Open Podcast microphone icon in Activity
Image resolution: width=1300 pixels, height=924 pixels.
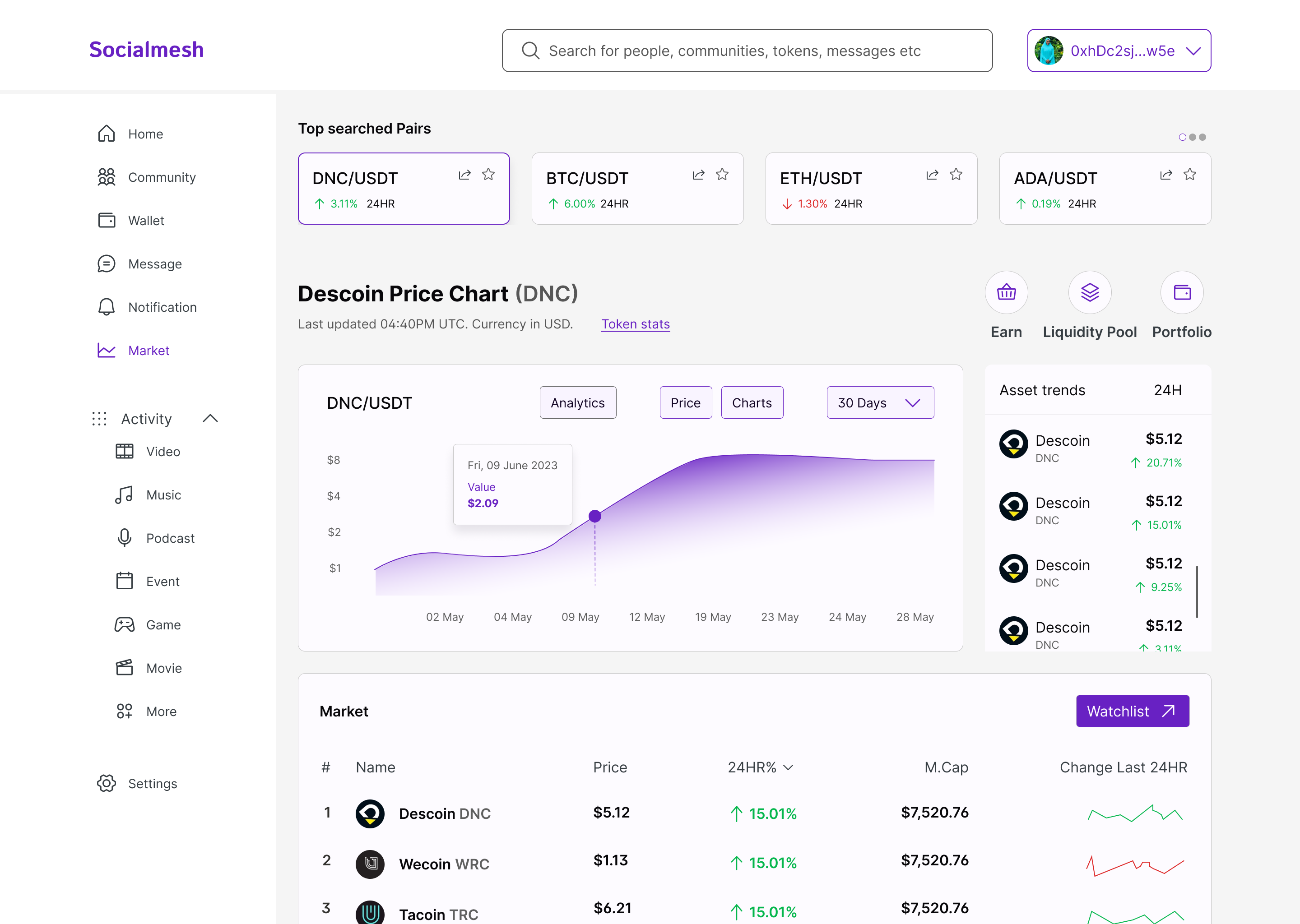point(124,538)
